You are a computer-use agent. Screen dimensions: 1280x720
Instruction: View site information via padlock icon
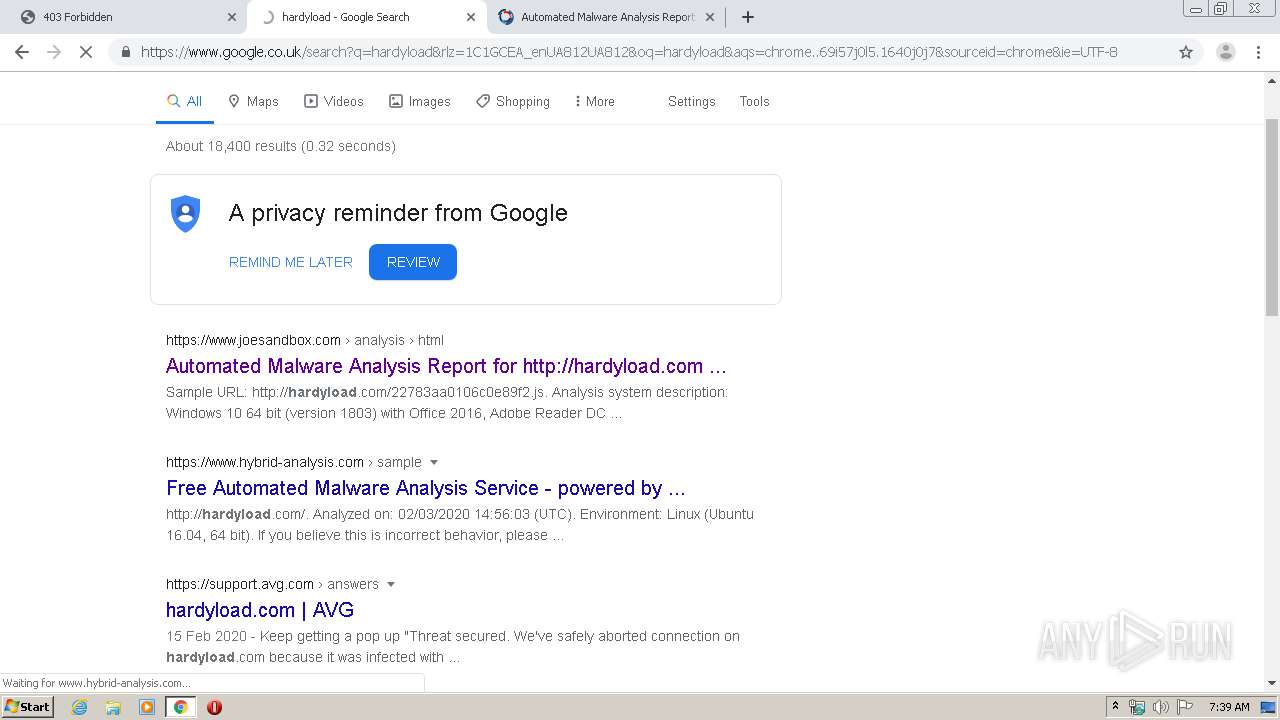125,52
